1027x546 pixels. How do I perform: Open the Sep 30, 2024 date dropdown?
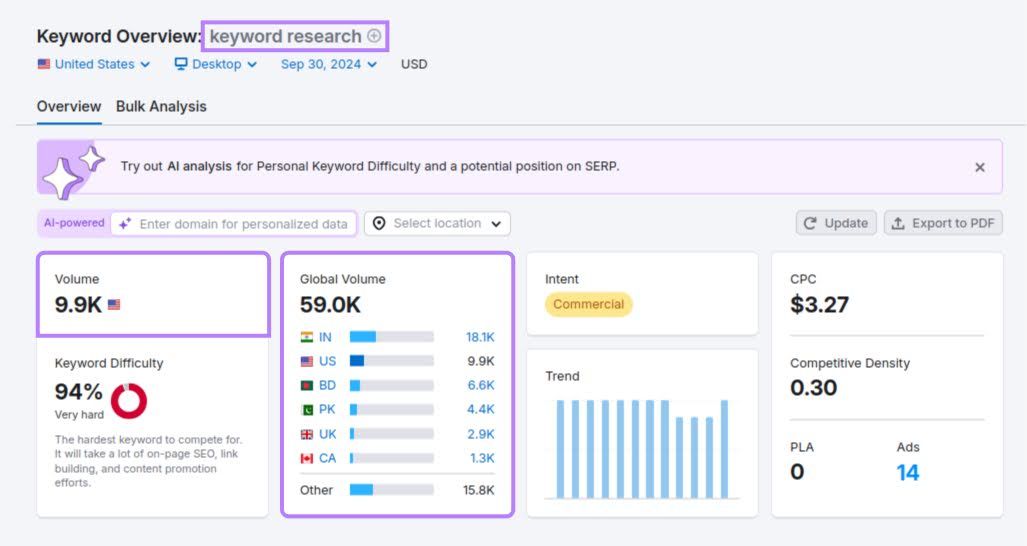(x=329, y=64)
